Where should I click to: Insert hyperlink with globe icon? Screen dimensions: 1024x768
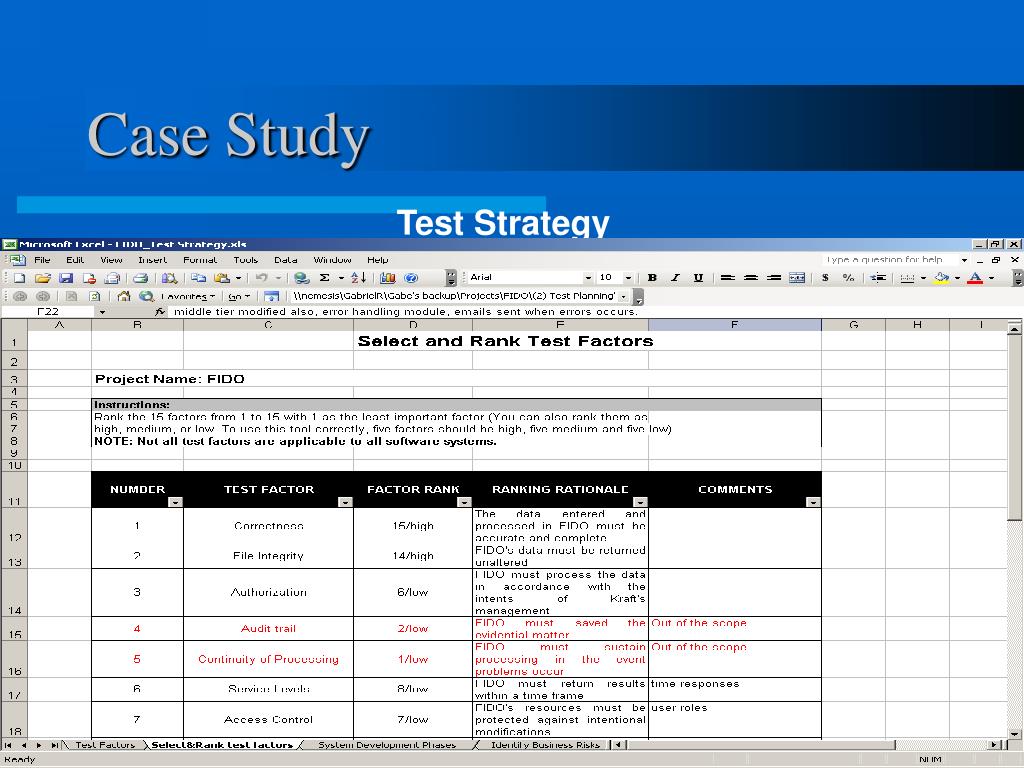click(x=301, y=278)
